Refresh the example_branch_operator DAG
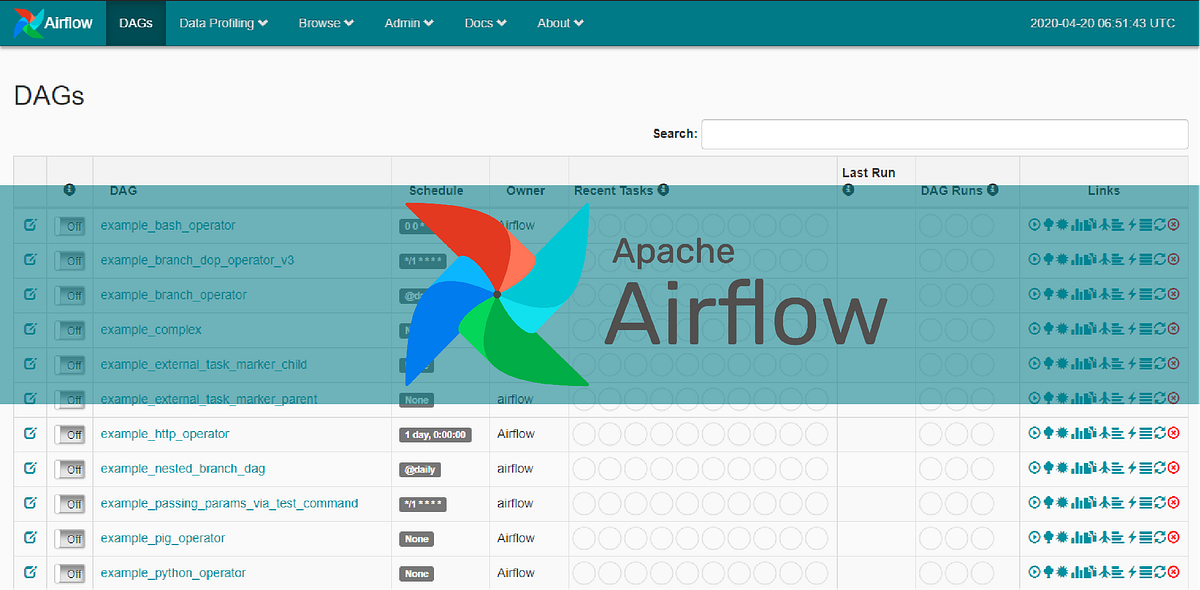Image resolution: width=1200 pixels, height=590 pixels. click(1159, 294)
